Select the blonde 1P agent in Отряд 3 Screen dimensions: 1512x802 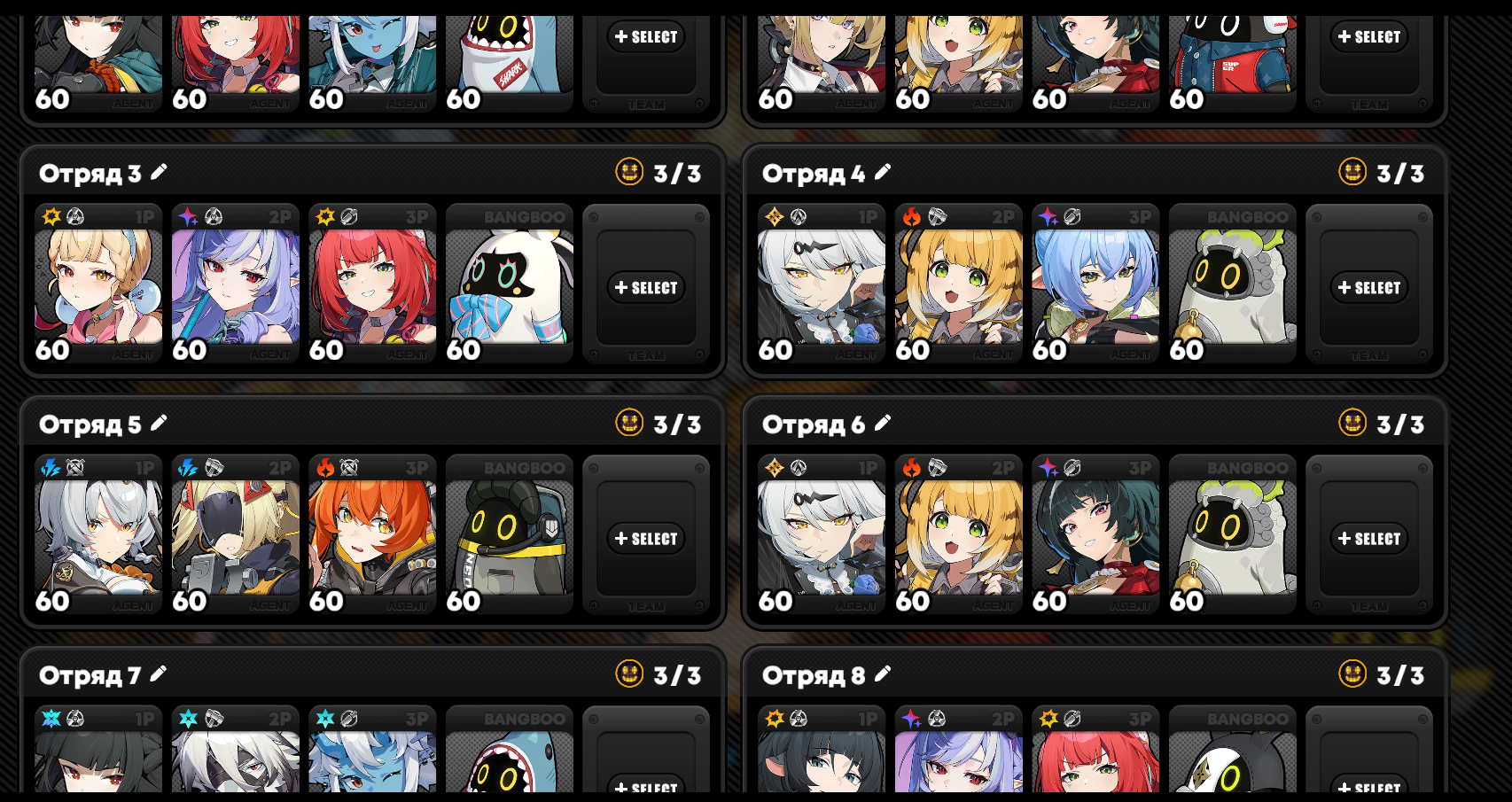pyautogui.click(x=98, y=284)
